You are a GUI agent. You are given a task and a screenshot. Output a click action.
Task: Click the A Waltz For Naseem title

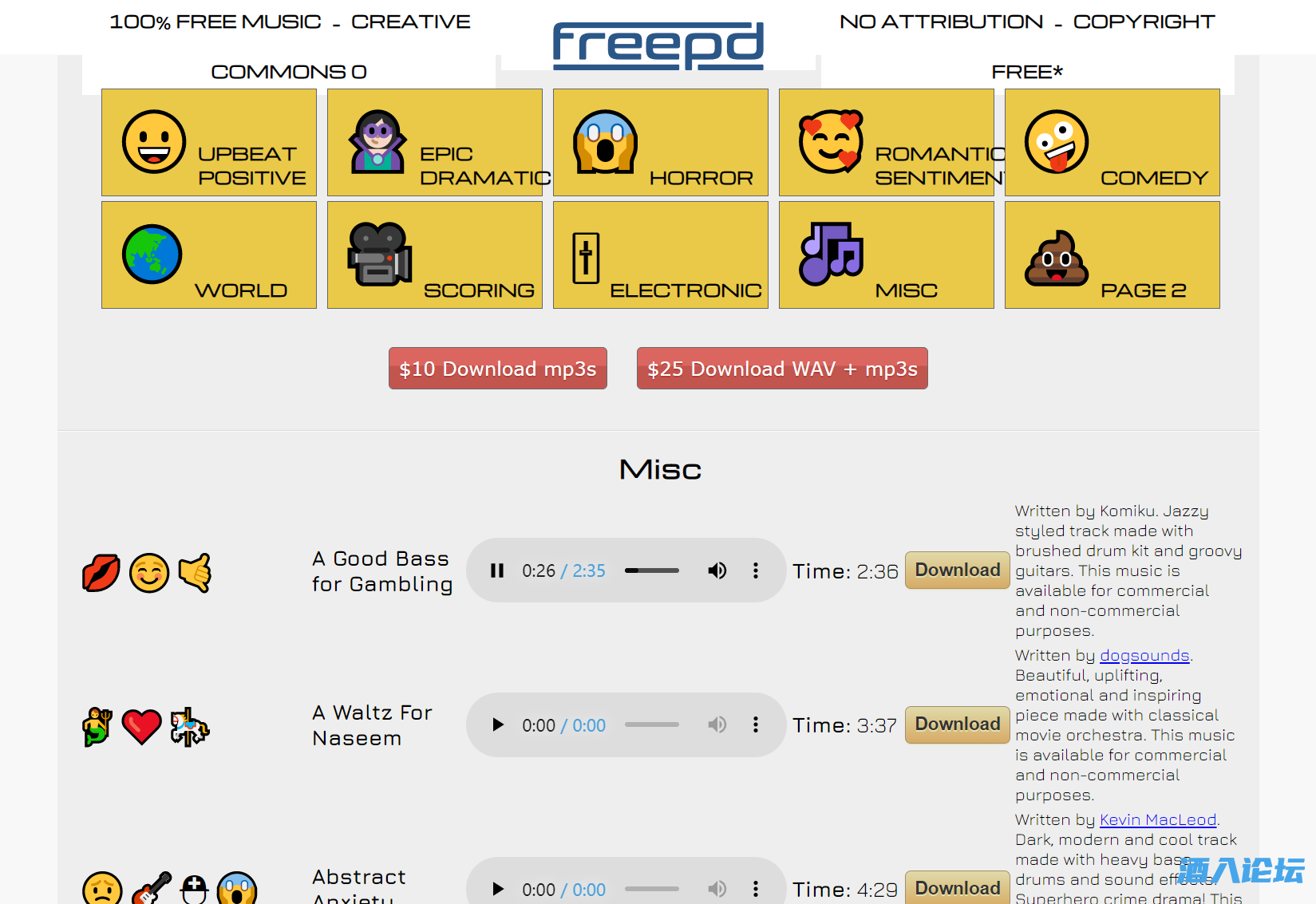click(x=373, y=725)
